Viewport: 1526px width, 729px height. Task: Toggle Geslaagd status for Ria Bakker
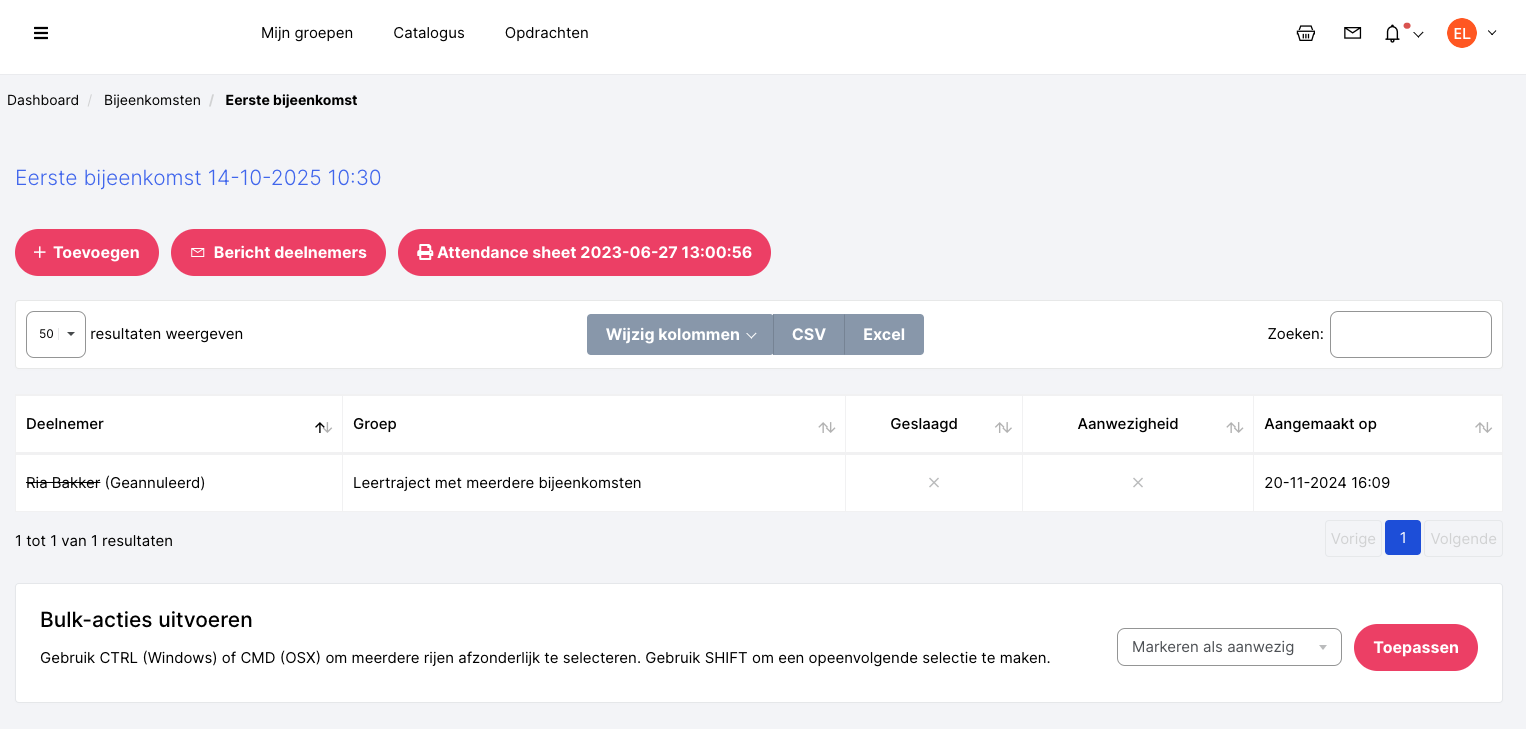tap(934, 483)
